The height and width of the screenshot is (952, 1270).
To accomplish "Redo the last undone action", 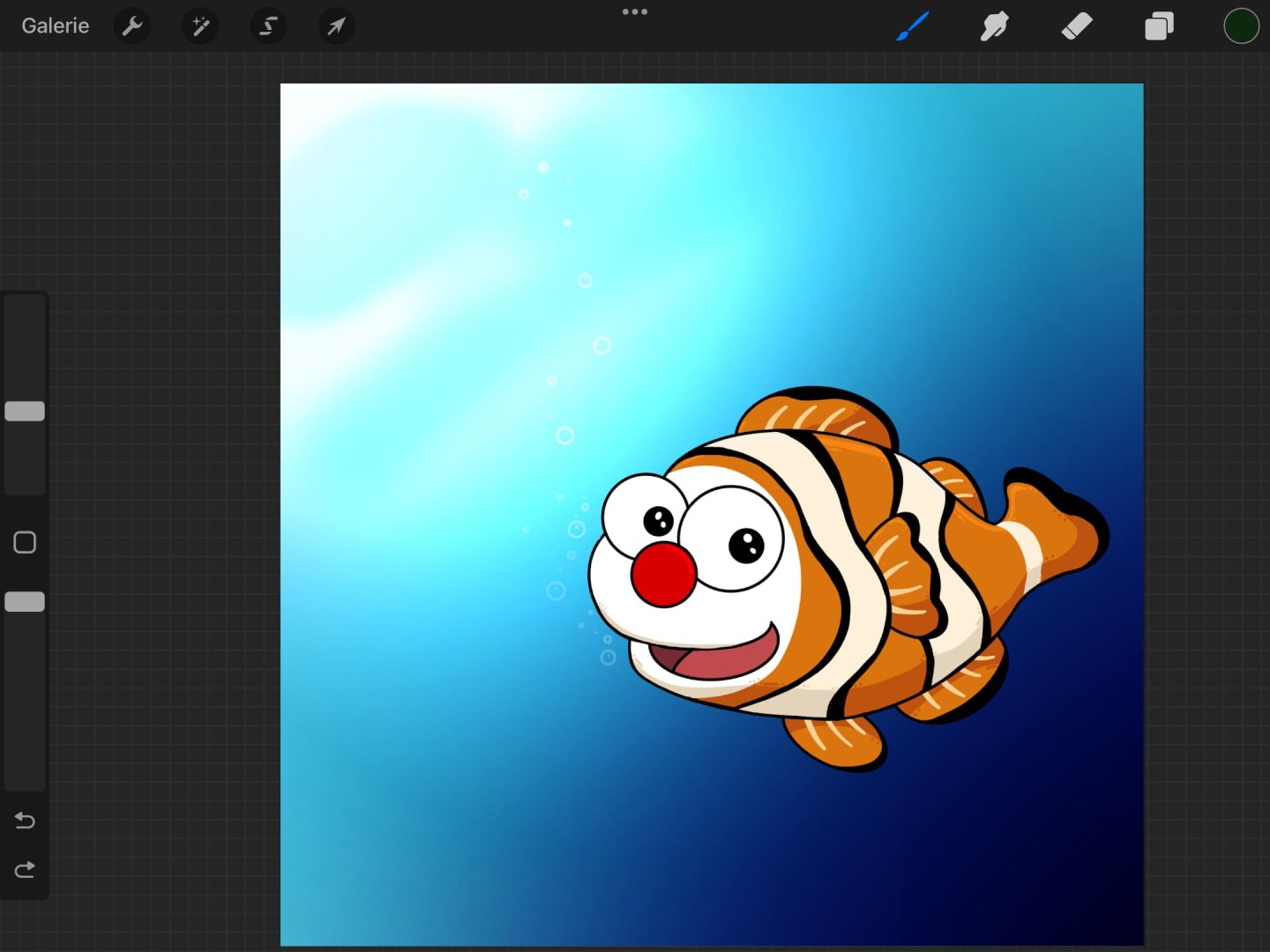I will [25, 870].
